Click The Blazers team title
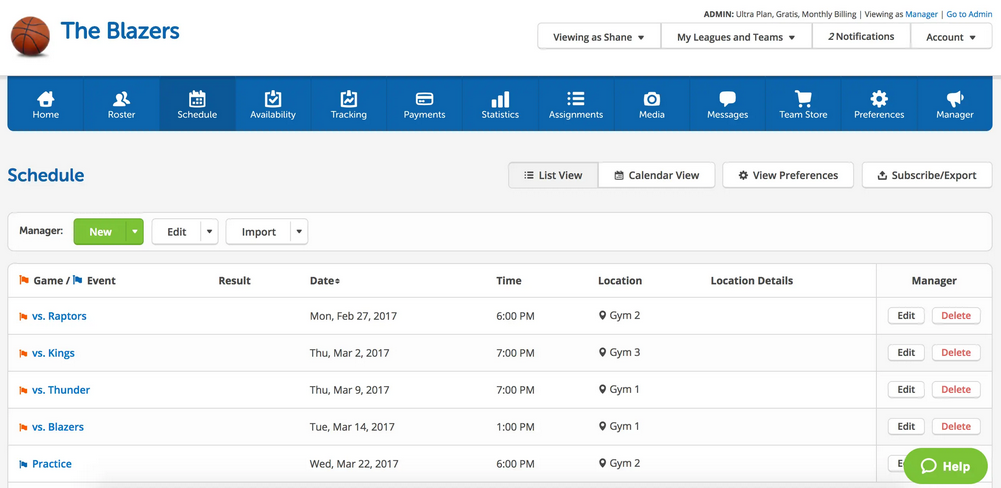The width and height of the screenshot is (1001, 488). 120,31
